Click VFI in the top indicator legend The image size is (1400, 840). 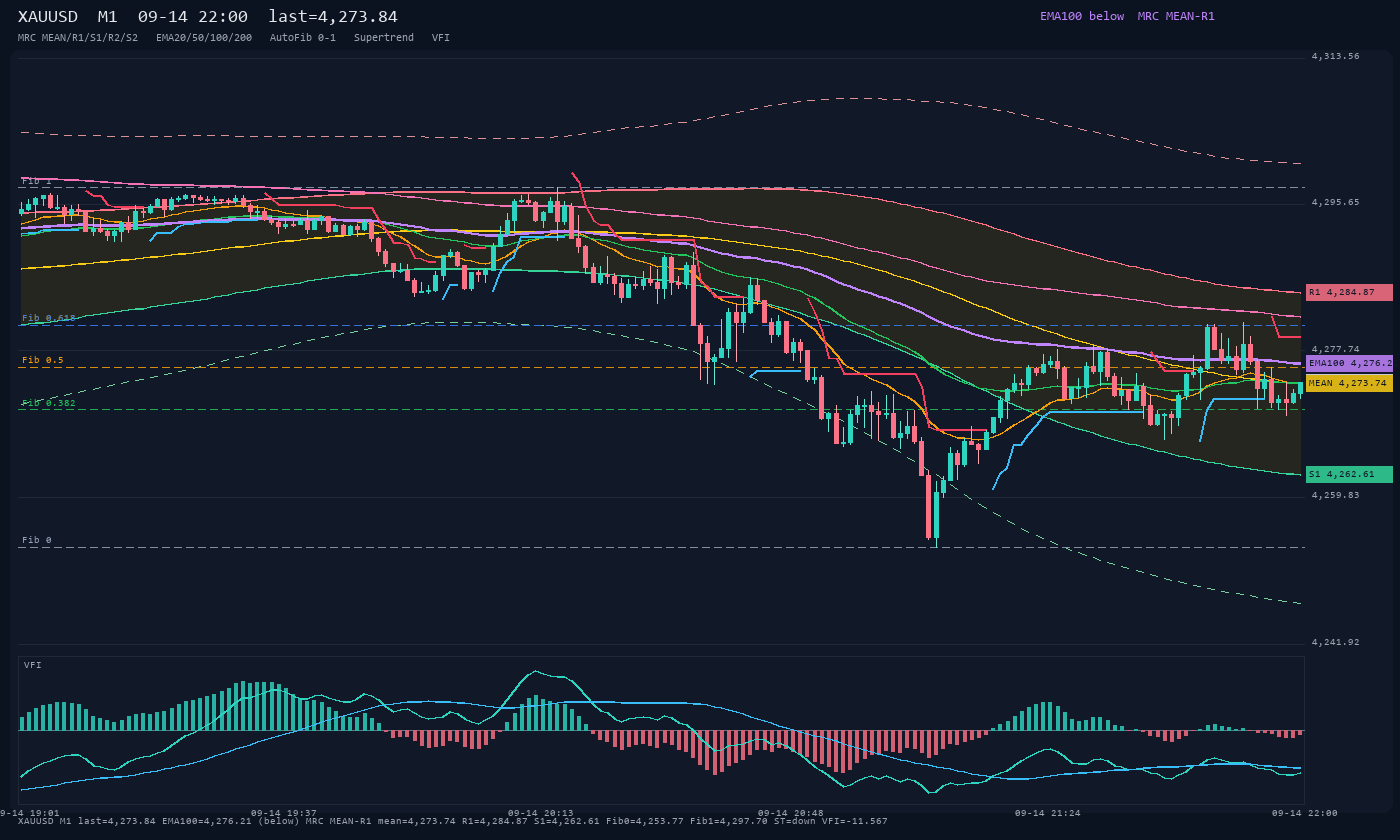coord(441,37)
